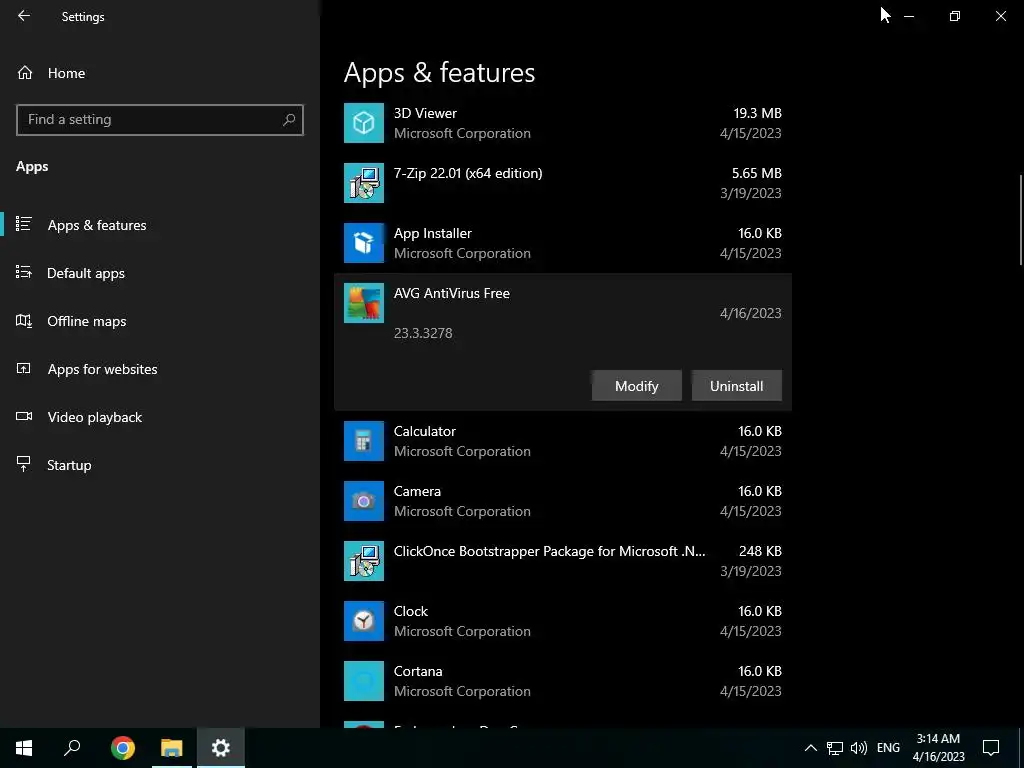Screen dimensions: 1024x768
Task: Open taskbar search magnifier
Action: coord(72,748)
